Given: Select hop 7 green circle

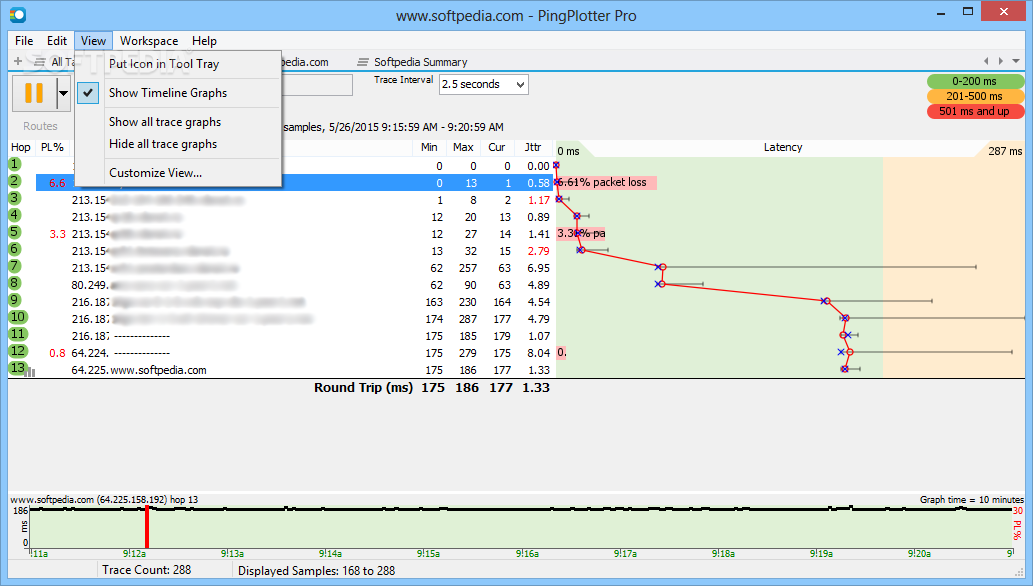Looking at the screenshot, I should pyautogui.click(x=15, y=266).
